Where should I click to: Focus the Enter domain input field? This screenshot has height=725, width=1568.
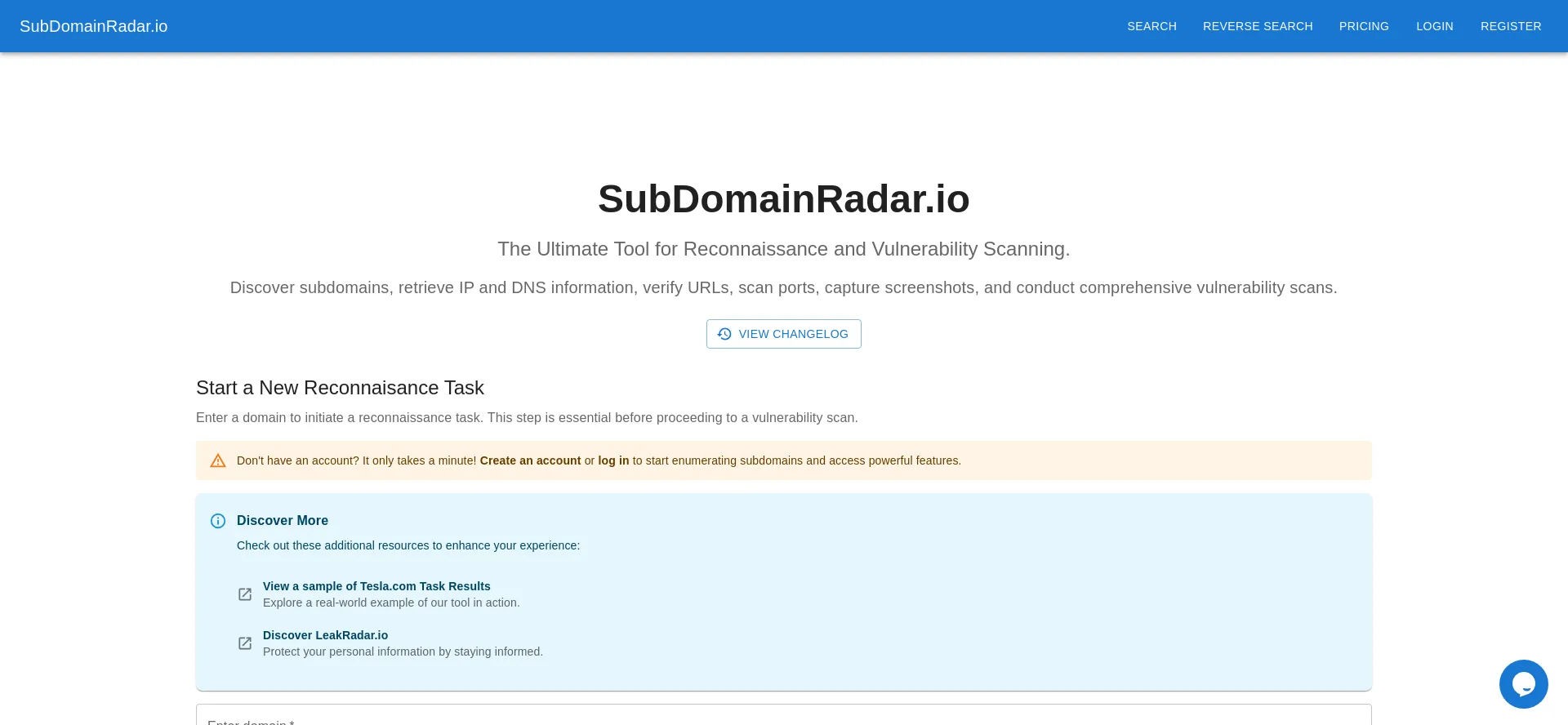784,715
